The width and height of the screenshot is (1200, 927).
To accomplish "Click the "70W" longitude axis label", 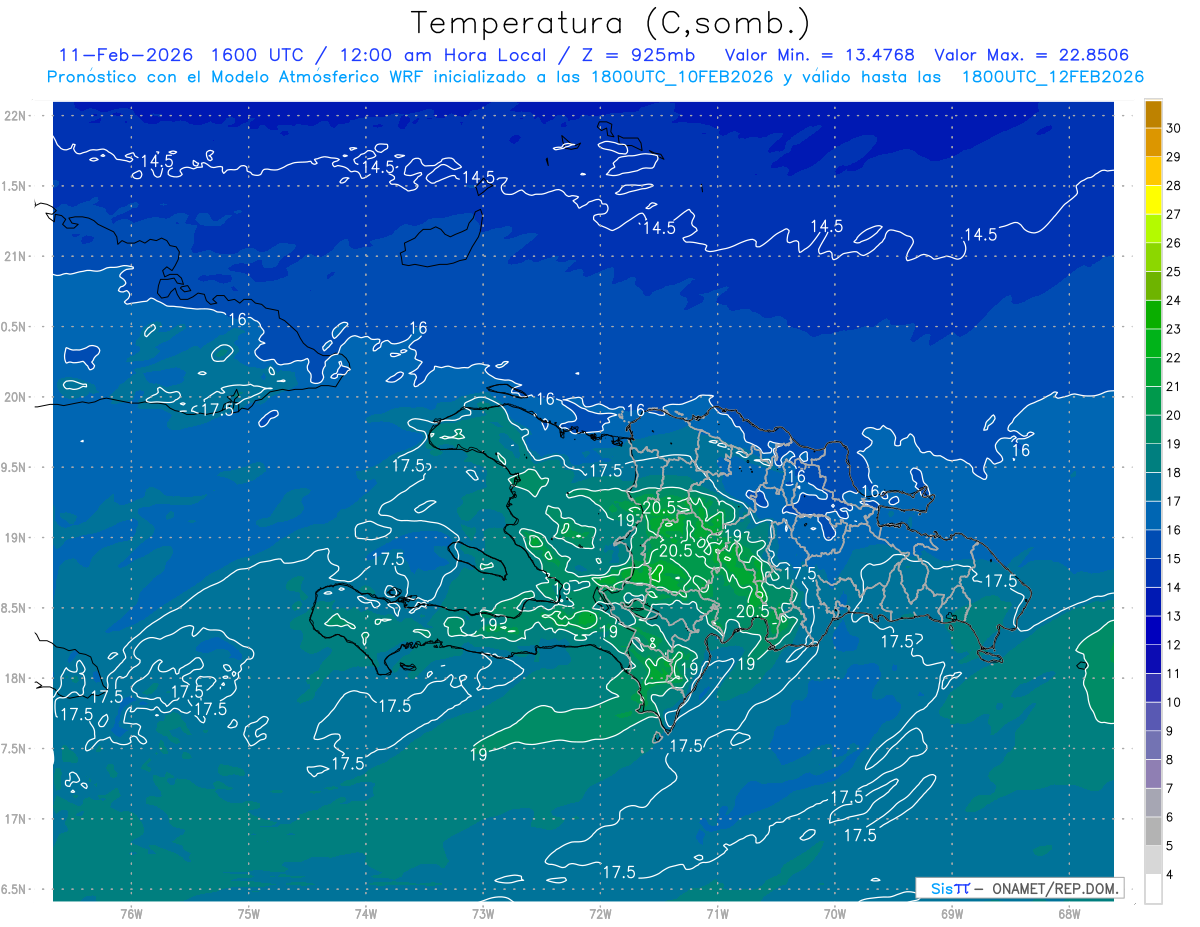I will pos(835,914).
